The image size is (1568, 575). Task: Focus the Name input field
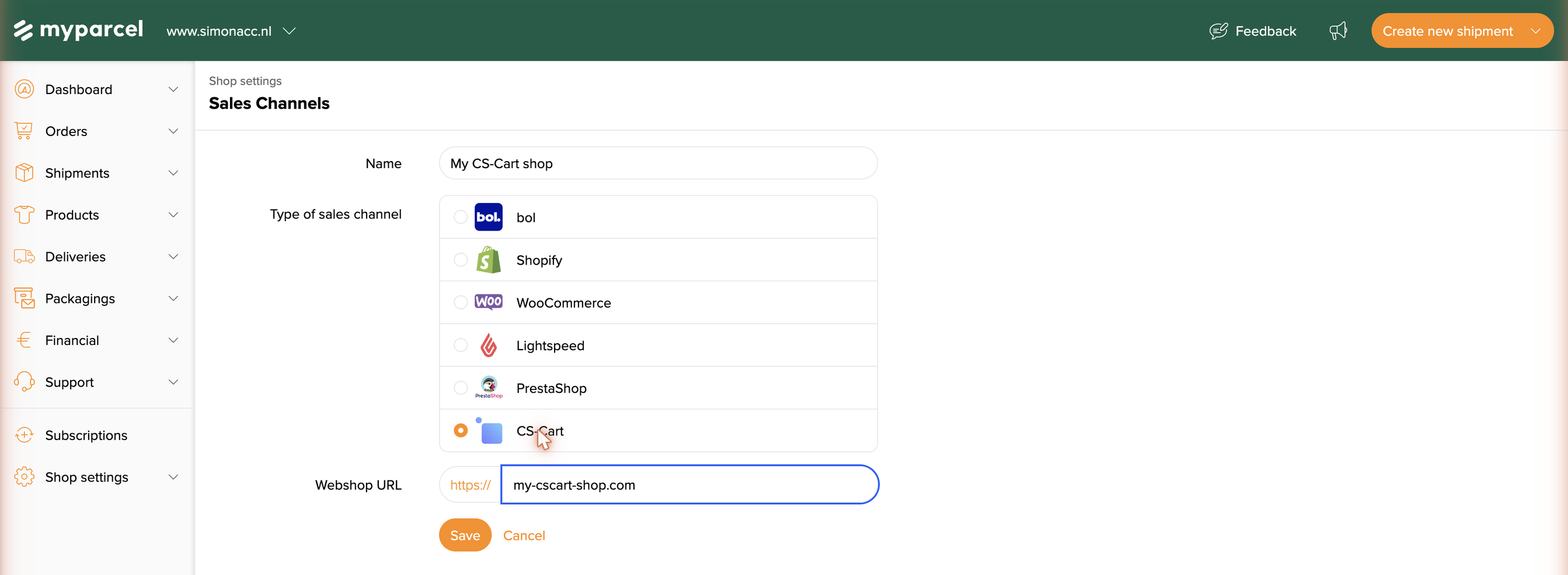coord(658,163)
